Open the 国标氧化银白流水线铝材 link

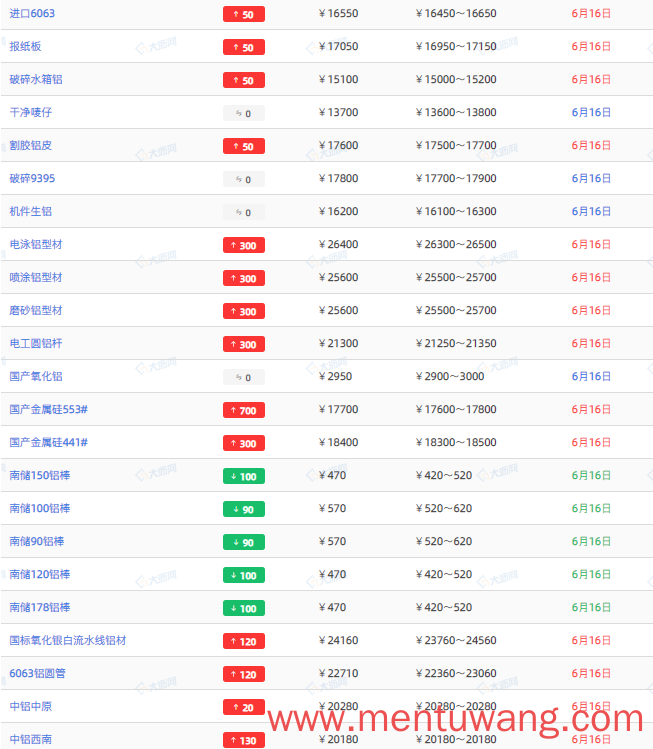(68, 640)
